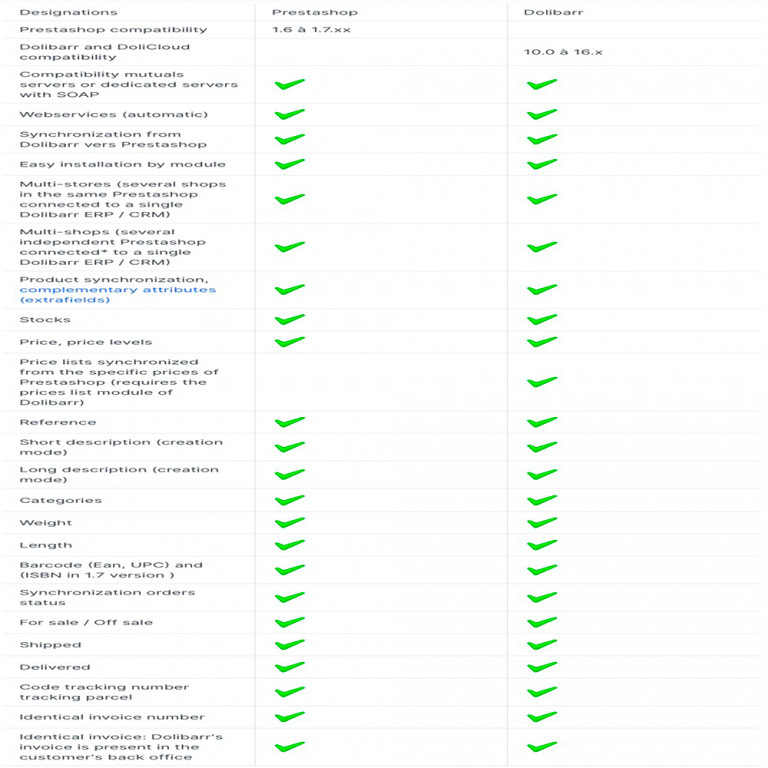Click the Synchronization orders status label
Screen dimensions: 768x768
click(x=107, y=597)
